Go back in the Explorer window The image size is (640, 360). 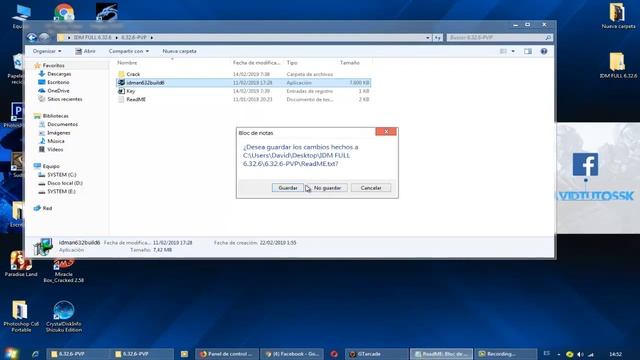tap(31, 38)
